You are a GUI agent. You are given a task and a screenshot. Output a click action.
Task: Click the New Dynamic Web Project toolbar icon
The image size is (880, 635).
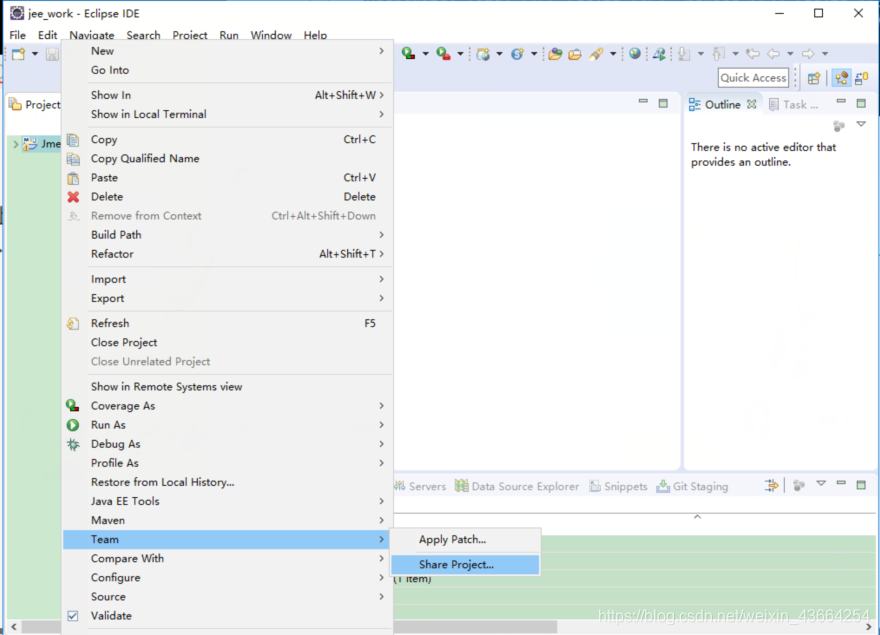483,54
